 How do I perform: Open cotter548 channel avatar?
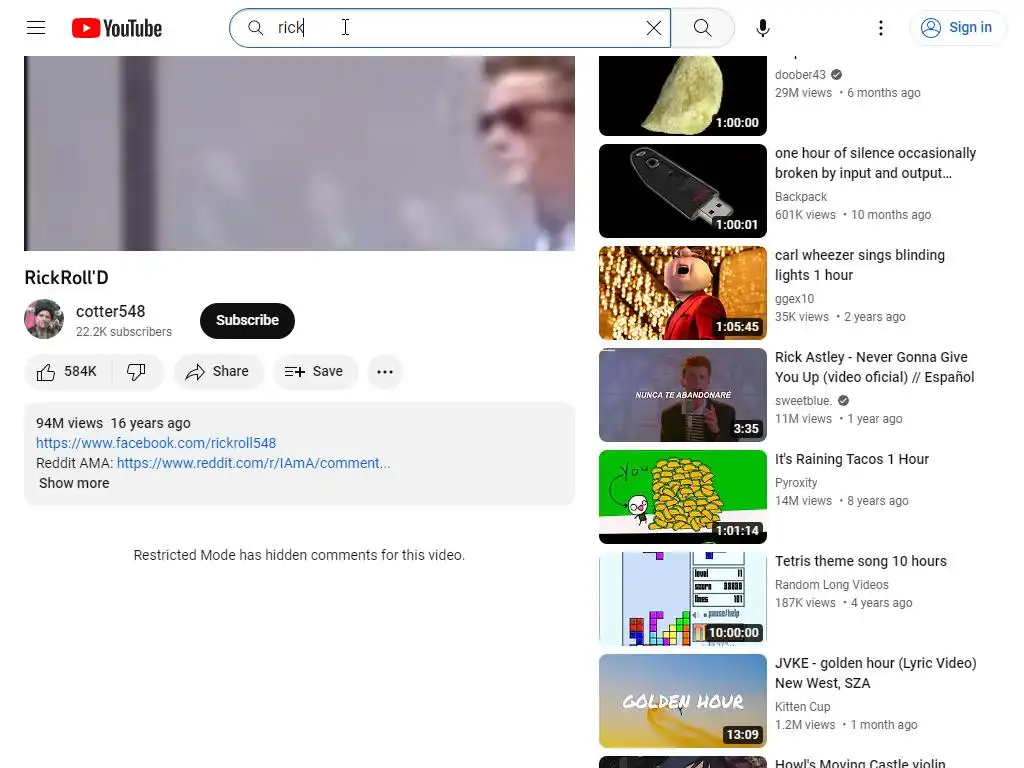(44, 319)
